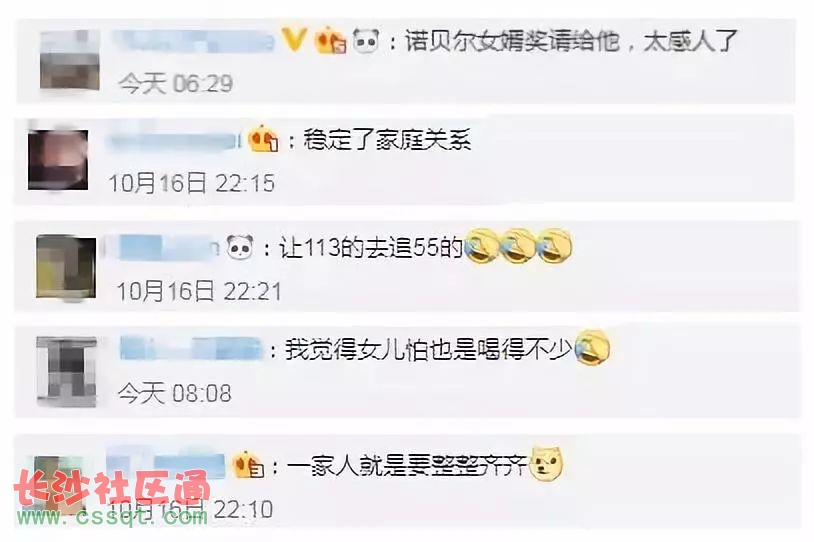The image size is (814, 542).
Task: Open avatar of first commenter
Action: pos(70,60)
